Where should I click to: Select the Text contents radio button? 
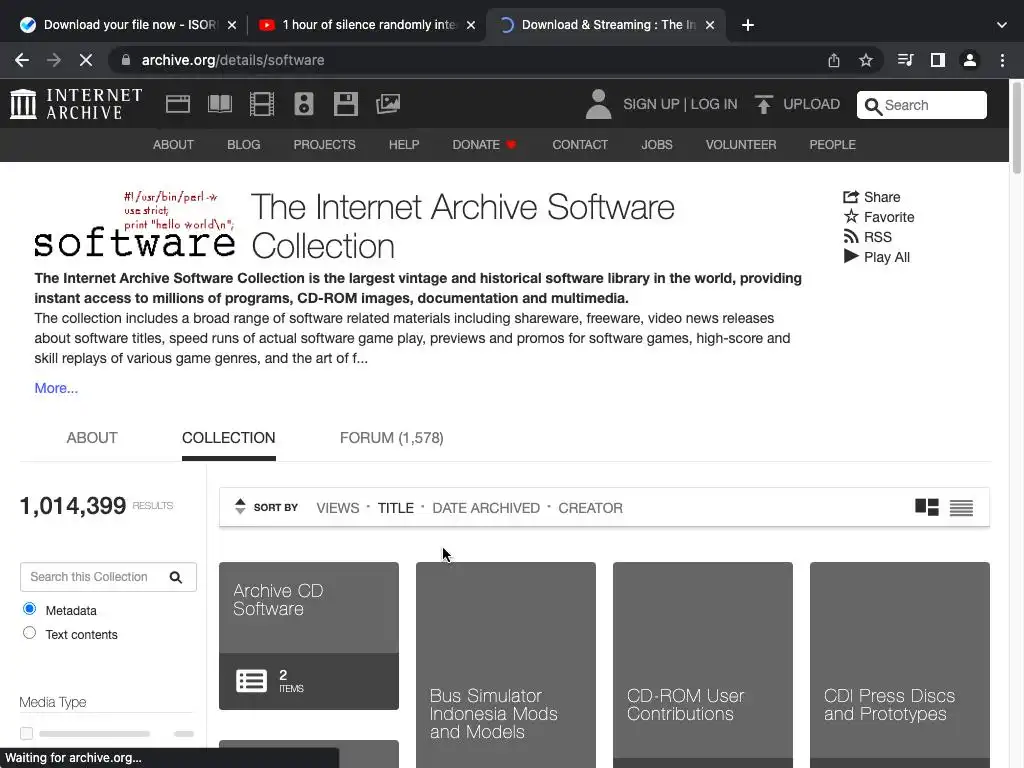(x=29, y=633)
